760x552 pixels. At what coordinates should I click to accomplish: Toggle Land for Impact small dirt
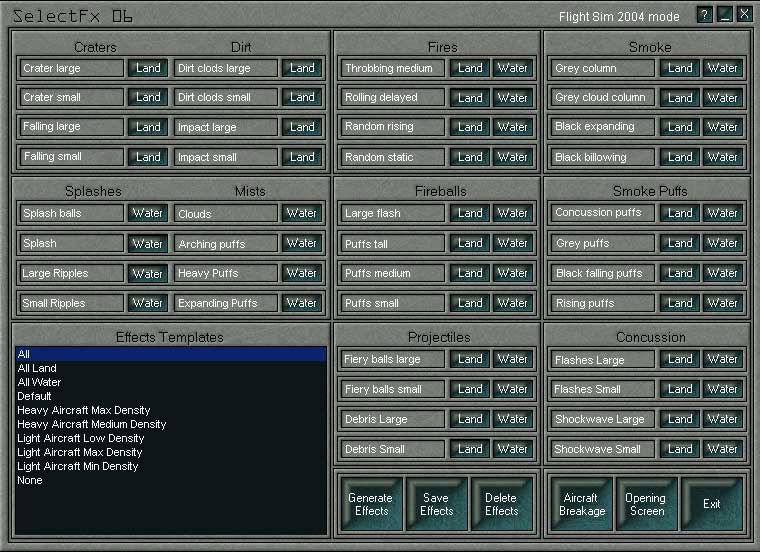(x=302, y=157)
